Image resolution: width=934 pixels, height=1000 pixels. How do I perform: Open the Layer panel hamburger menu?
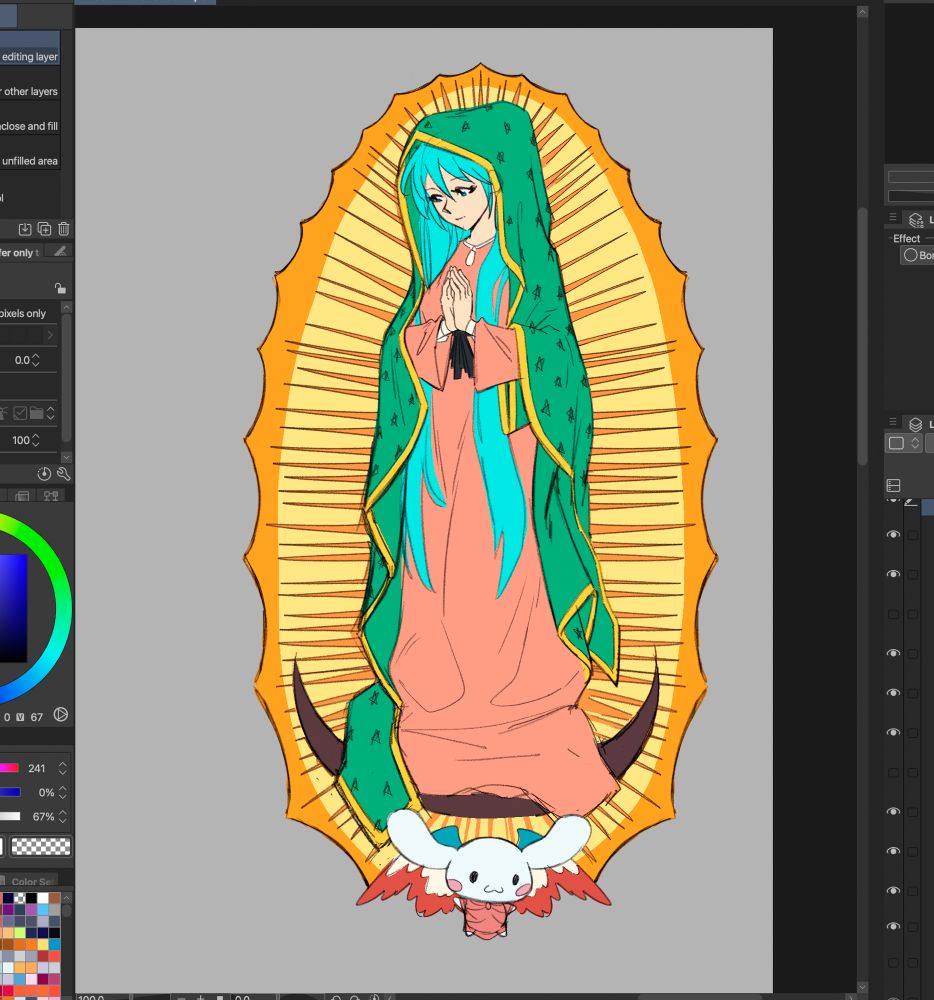[893, 422]
